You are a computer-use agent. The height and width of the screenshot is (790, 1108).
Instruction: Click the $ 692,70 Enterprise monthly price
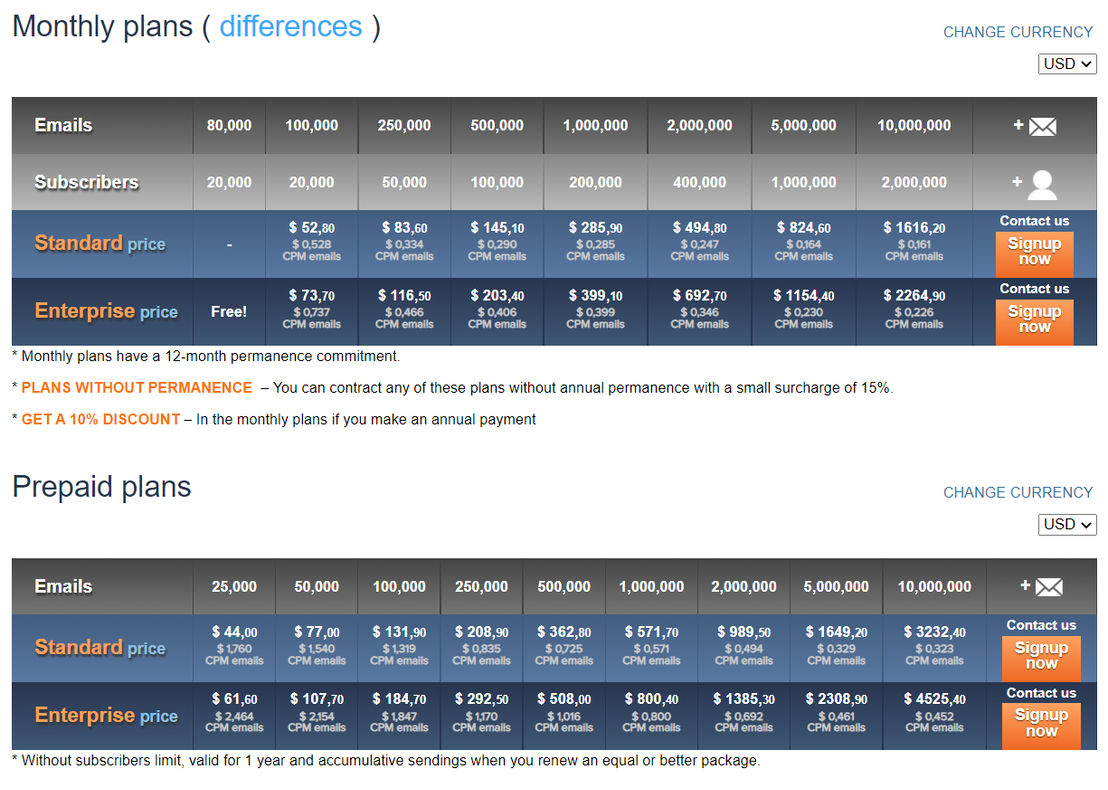point(700,295)
